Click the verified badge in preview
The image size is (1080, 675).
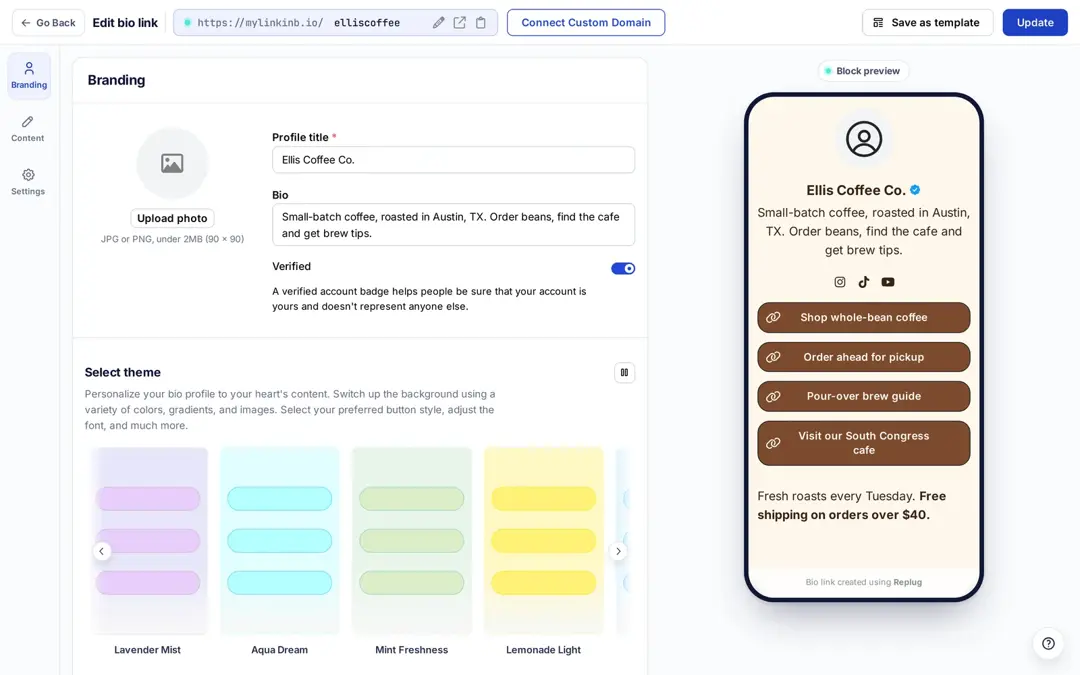(915, 190)
